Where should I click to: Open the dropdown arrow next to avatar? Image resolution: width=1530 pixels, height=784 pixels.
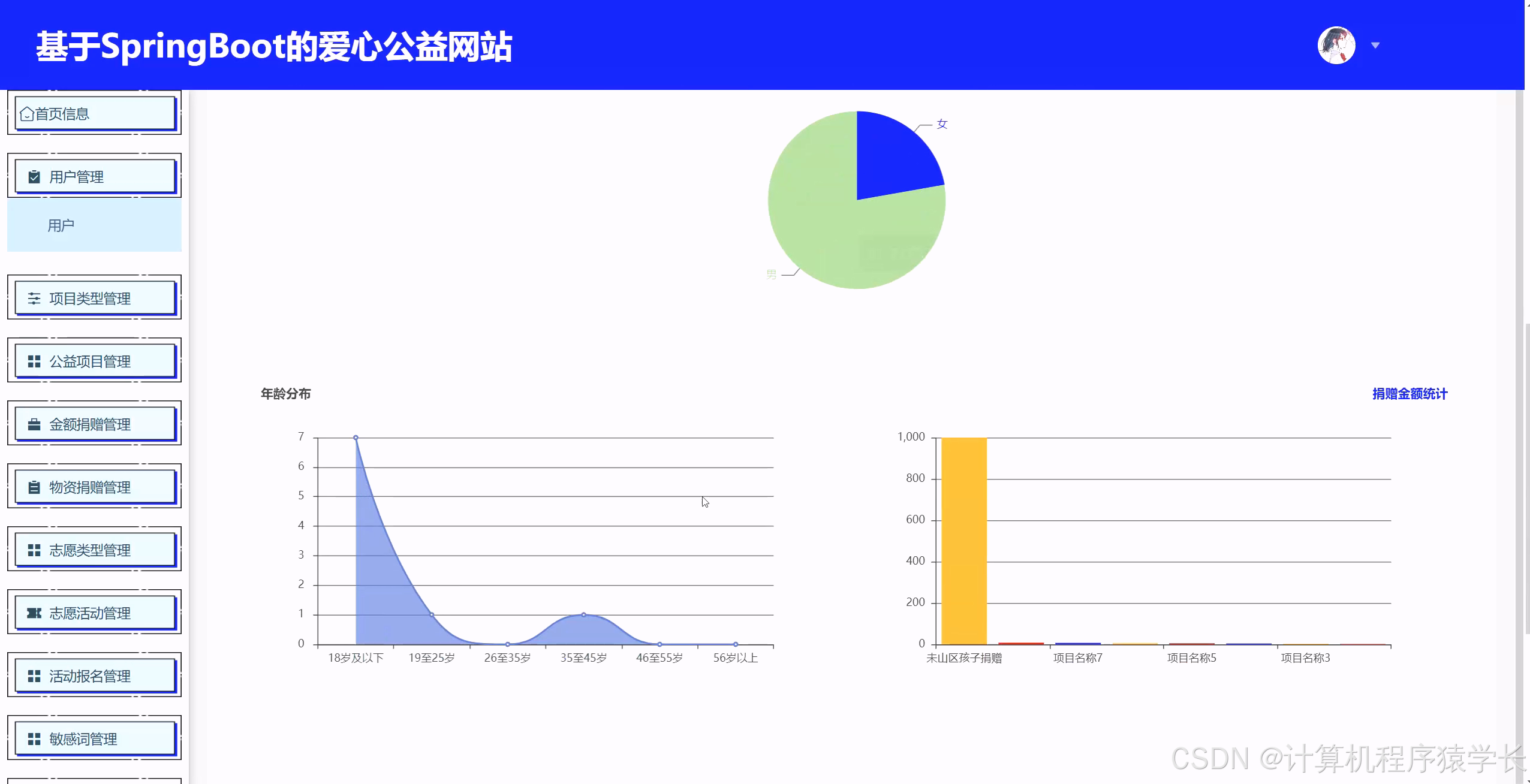click(x=1375, y=46)
